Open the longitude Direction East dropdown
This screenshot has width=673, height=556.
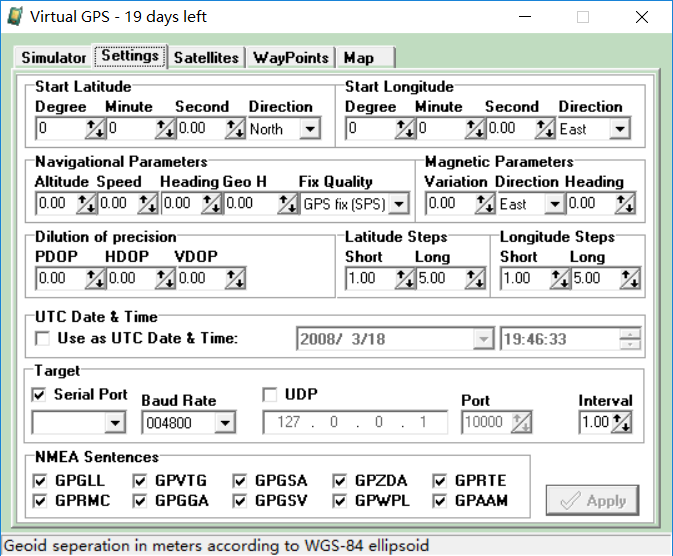(x=620, y=128)
